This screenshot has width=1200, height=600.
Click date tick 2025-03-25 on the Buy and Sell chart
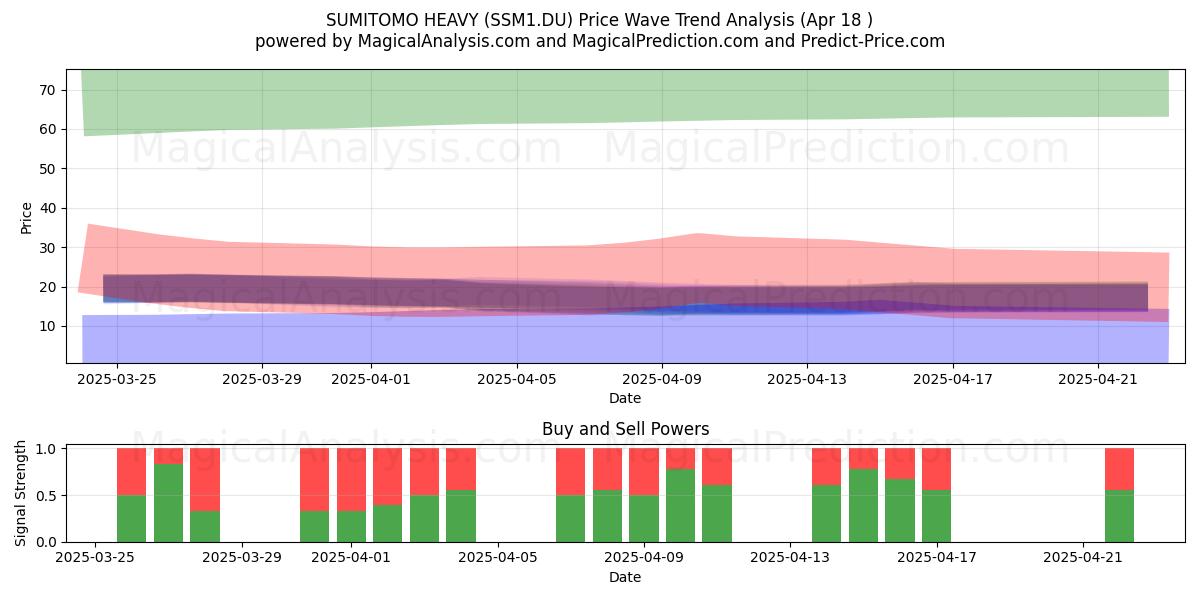[x=95, y=558]
